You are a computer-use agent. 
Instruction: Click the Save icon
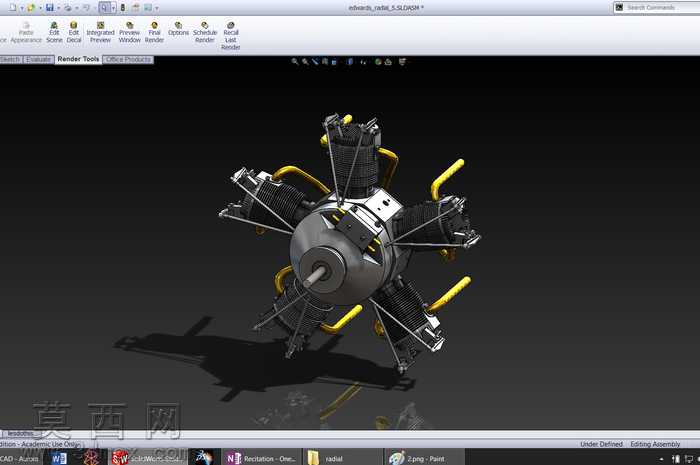(50, 8)
